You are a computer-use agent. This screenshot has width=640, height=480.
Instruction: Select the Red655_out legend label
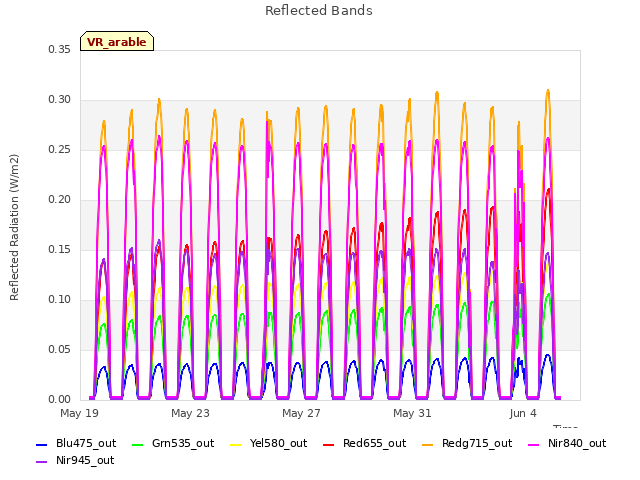[374, 444]
